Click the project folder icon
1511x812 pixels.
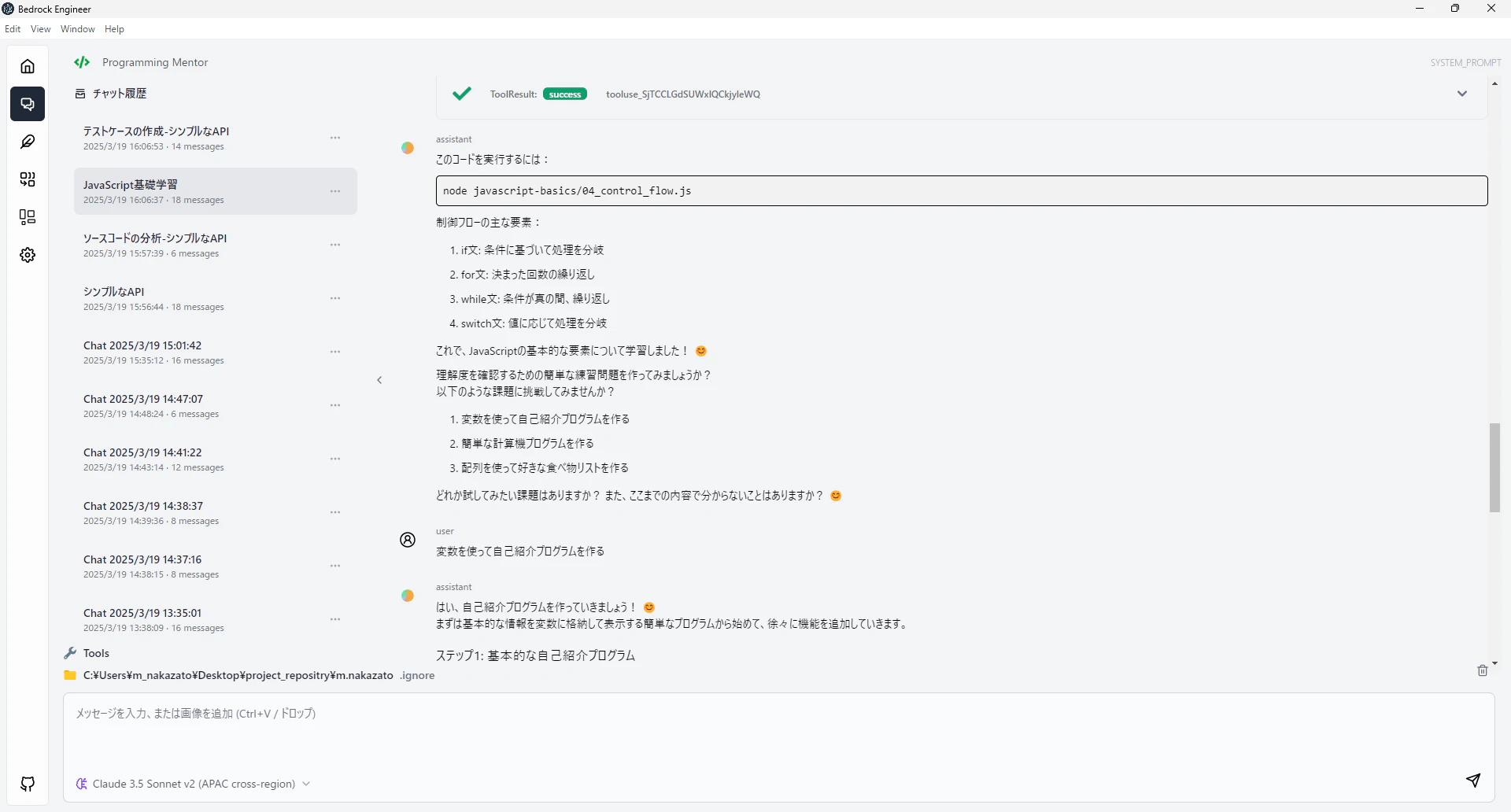pyautogui.click(x=70, y=675)
